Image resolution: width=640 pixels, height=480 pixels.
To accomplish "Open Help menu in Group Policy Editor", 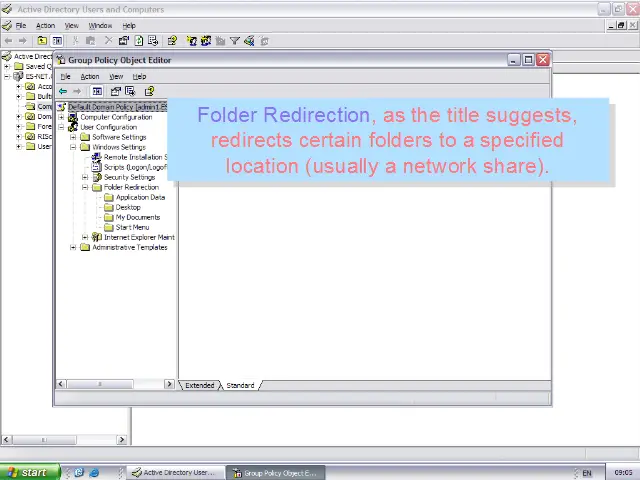I will [139, 76].
